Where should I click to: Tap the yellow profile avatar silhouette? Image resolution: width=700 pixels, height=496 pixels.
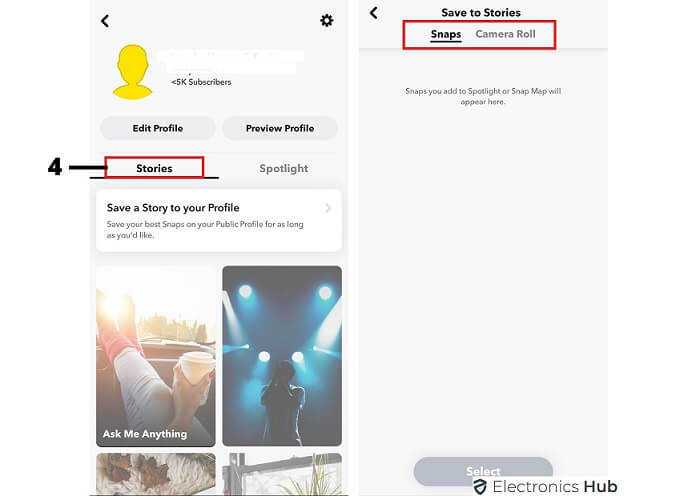[x=133, y=71]
